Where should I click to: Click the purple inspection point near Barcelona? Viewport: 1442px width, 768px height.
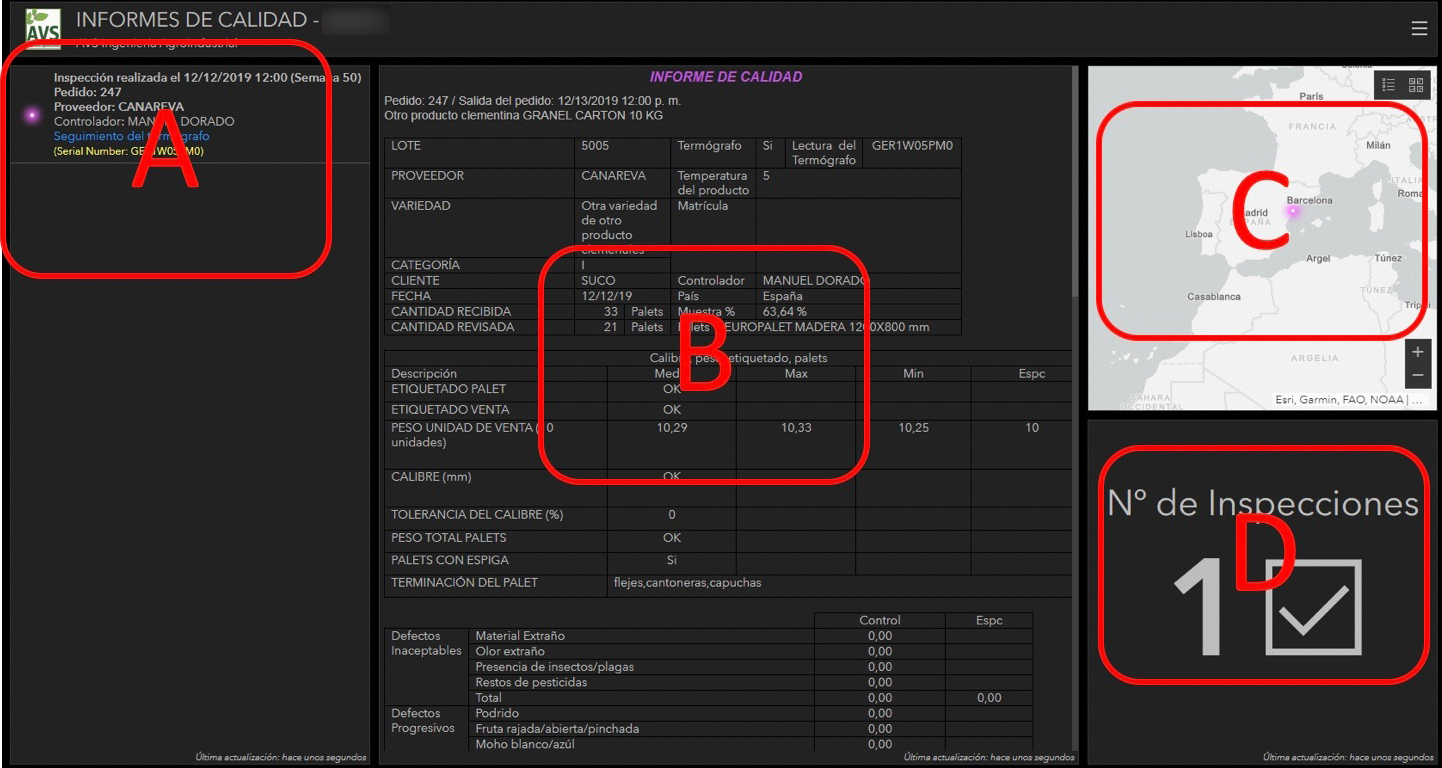(x=1293, y=212)
